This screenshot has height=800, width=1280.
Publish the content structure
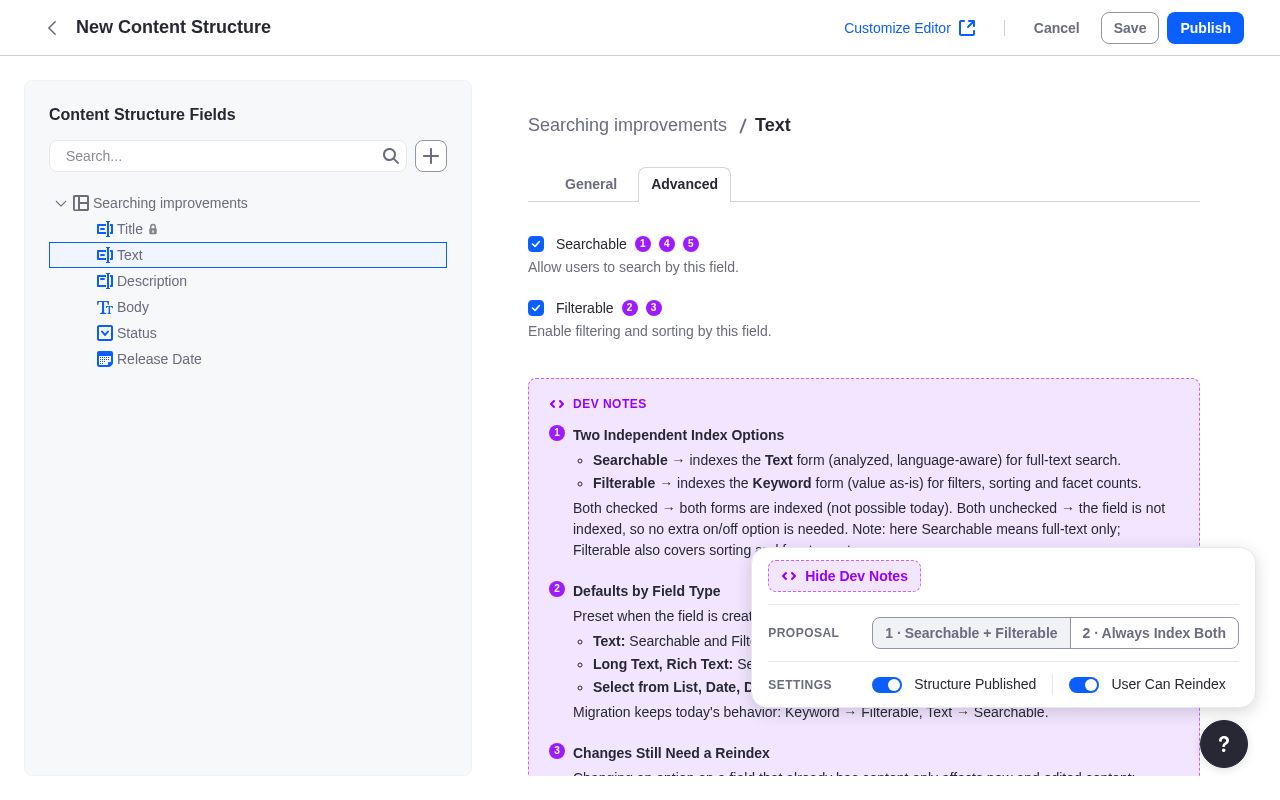pos(1205,28)
